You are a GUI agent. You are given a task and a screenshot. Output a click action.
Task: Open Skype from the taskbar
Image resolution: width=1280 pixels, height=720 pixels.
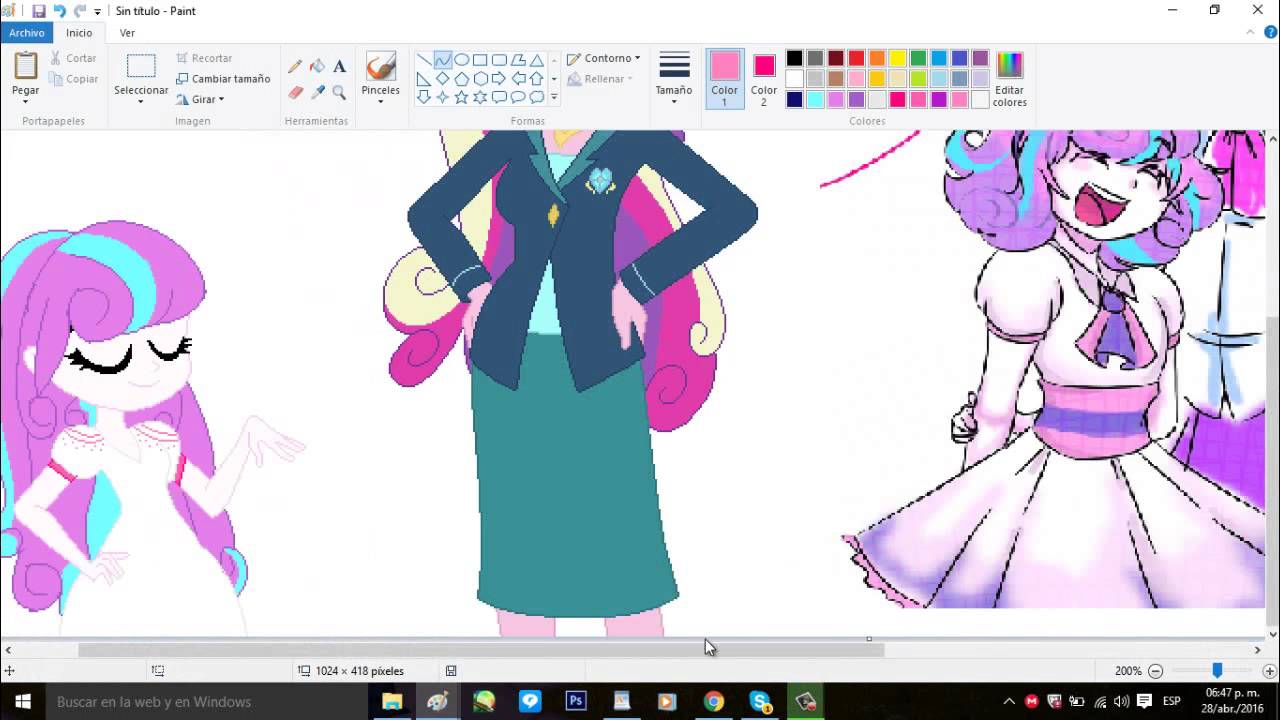coord(760,701)
